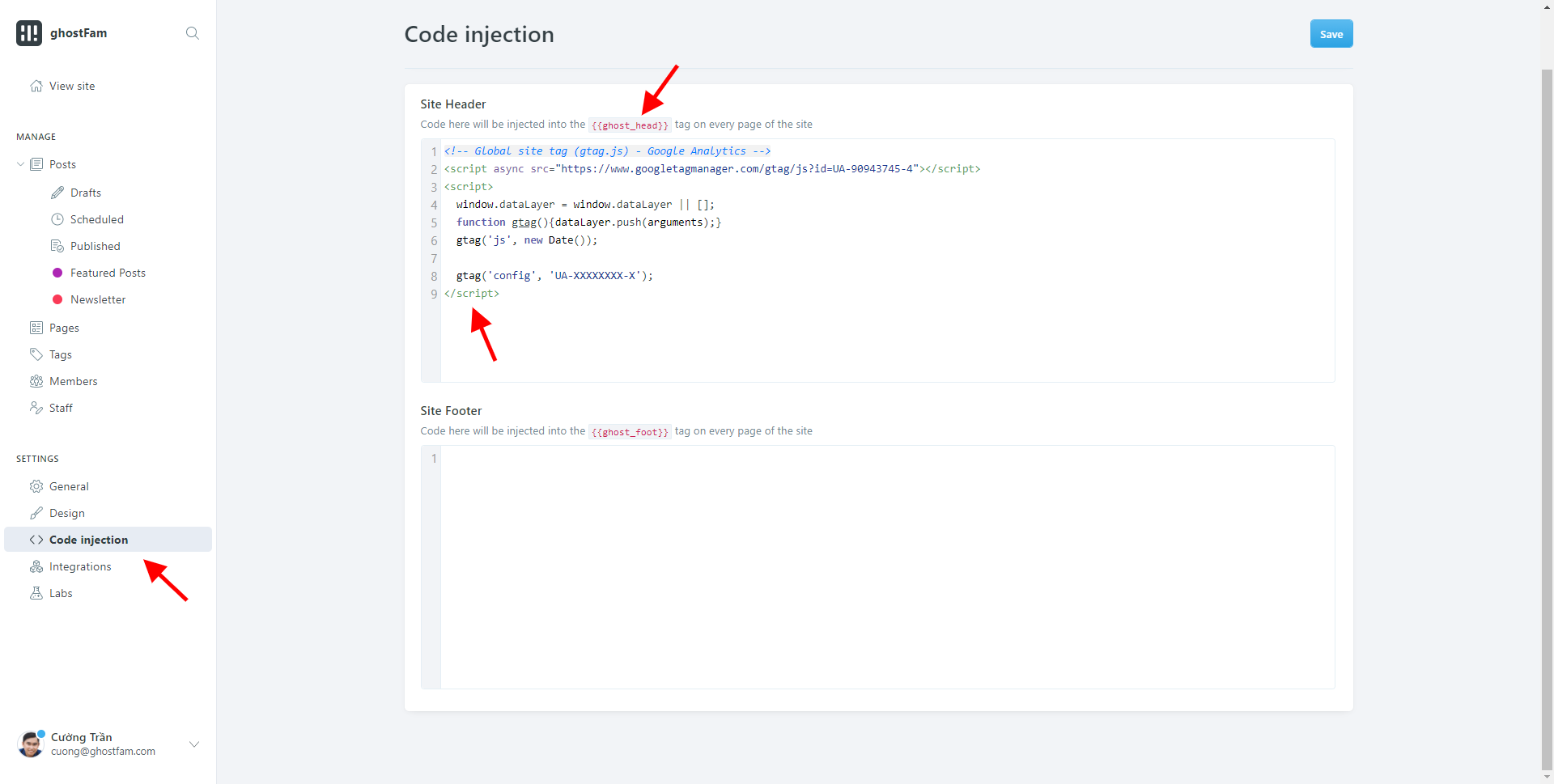The width and height of the screenshot is (1554, 784).
Task: Expand the user account menu chevron
Action: tap(194, 744)
